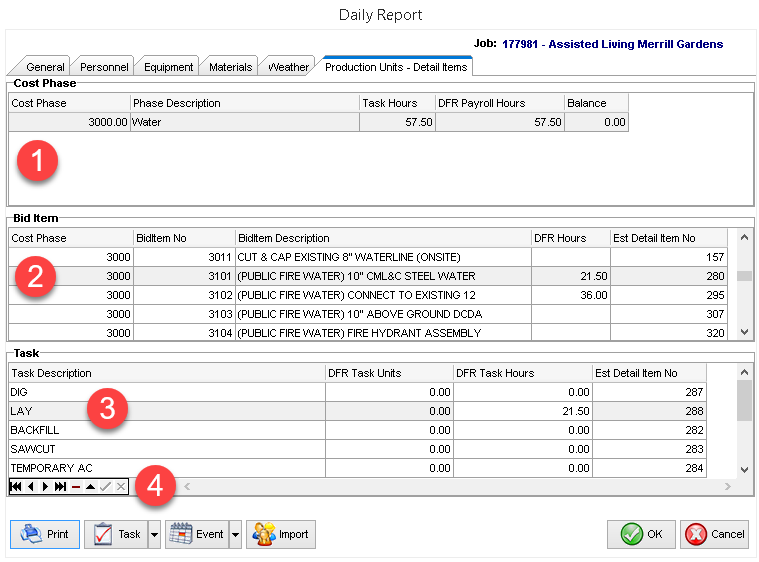759x562 pixels.
Task: Open the Event button dropdown arrow
Action: 235,534
